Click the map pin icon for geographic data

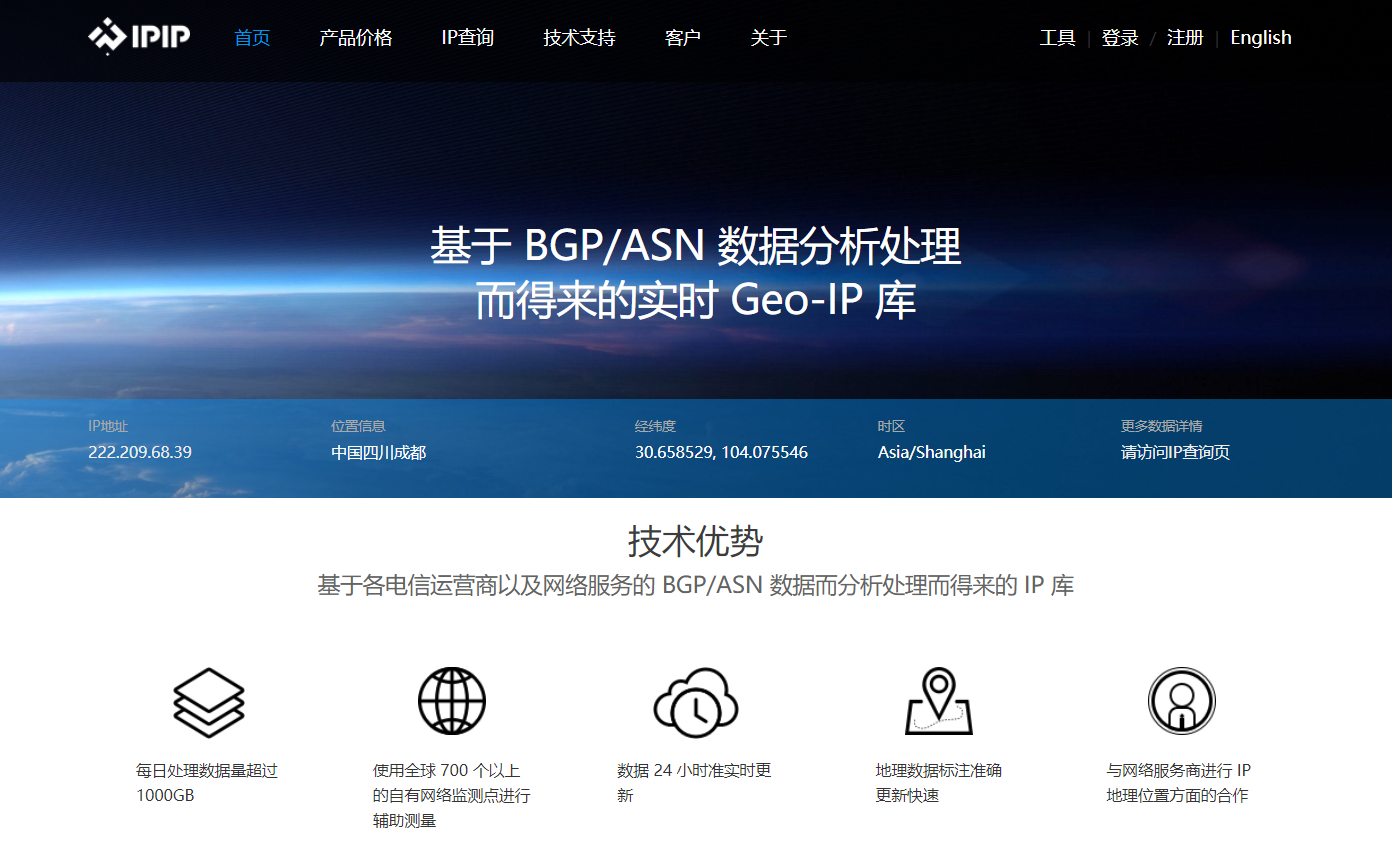tap(937, 701)
